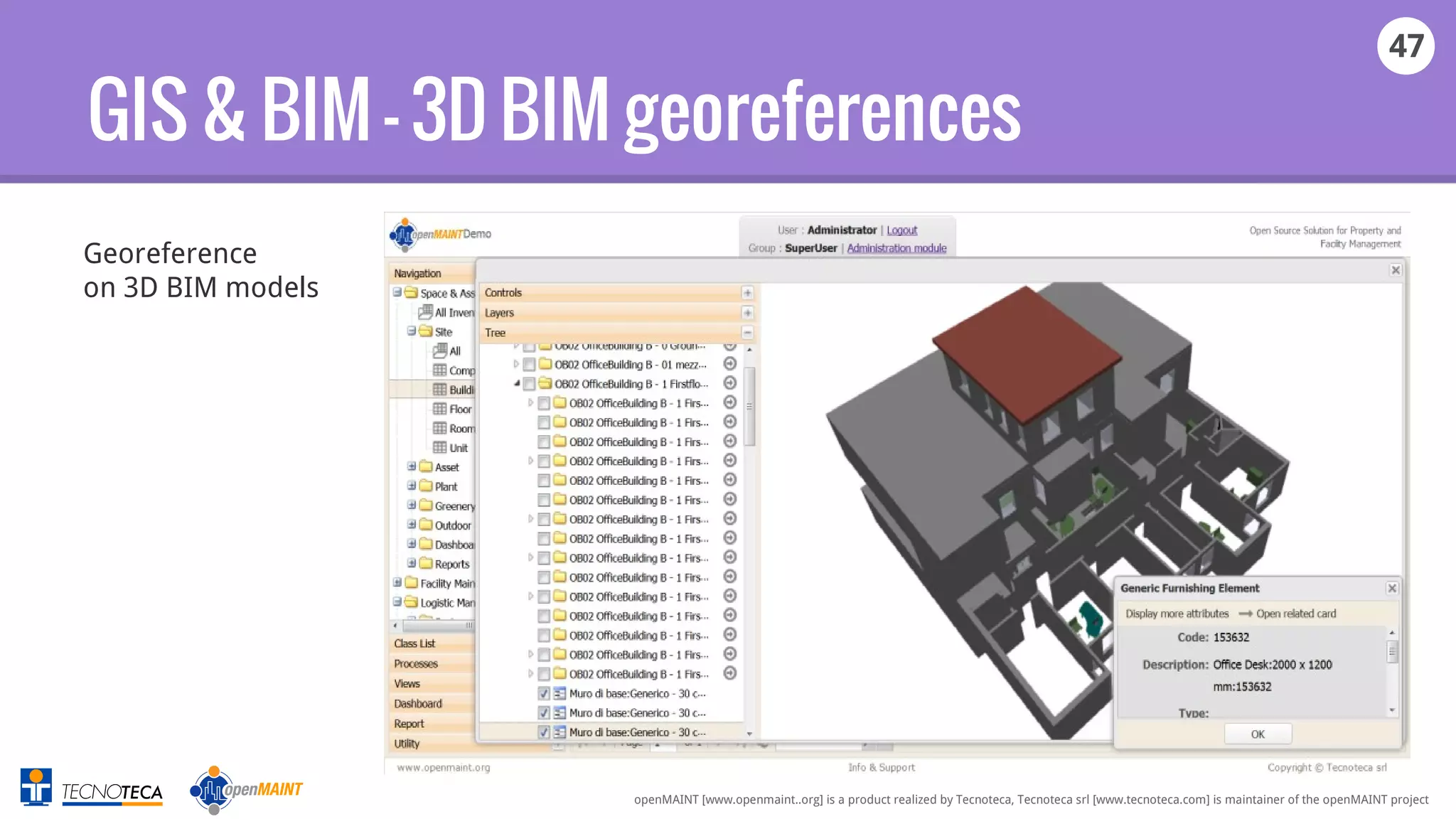Open the Class List accordion section

point(432,643)
